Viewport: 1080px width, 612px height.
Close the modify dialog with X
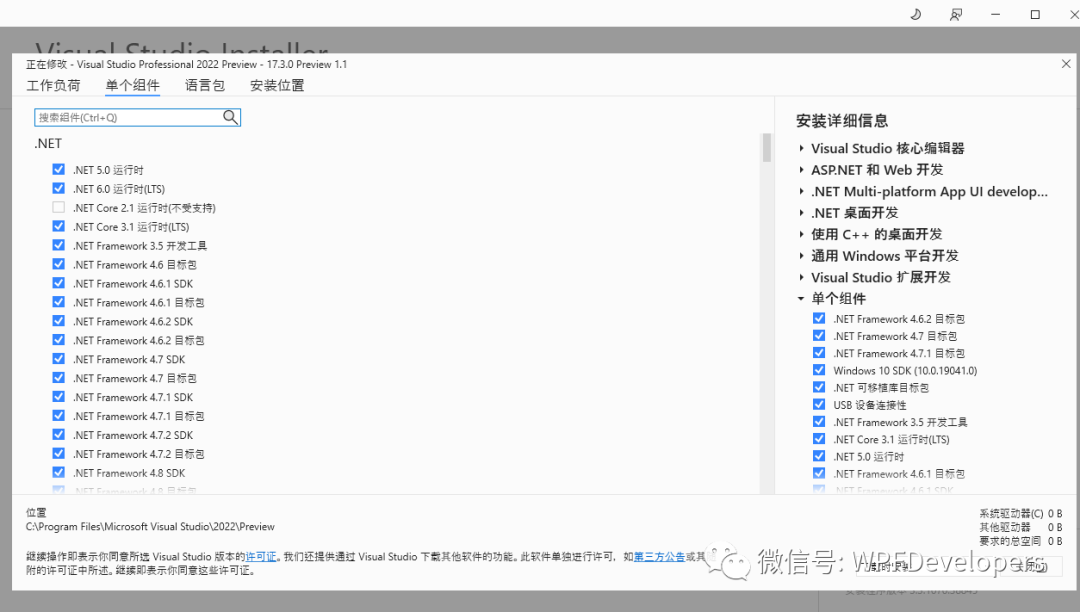click(1066, 64)
